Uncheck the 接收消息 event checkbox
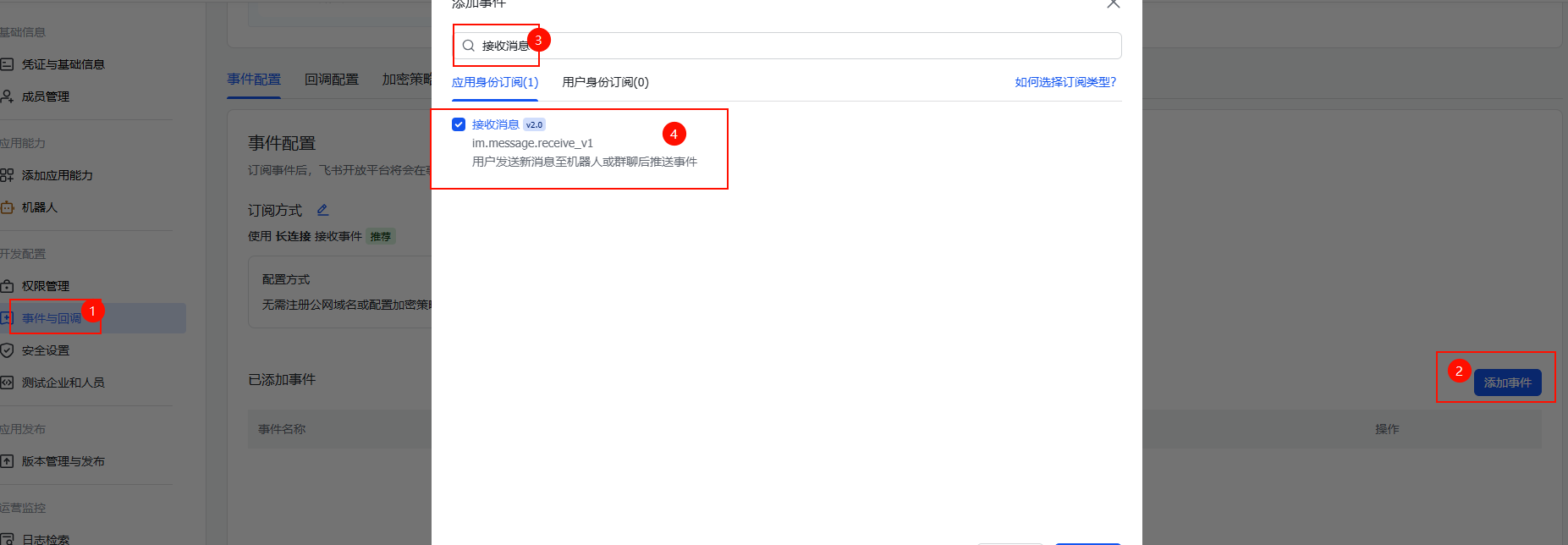This screenshot has height=545, width=1568. click(459, 124)
